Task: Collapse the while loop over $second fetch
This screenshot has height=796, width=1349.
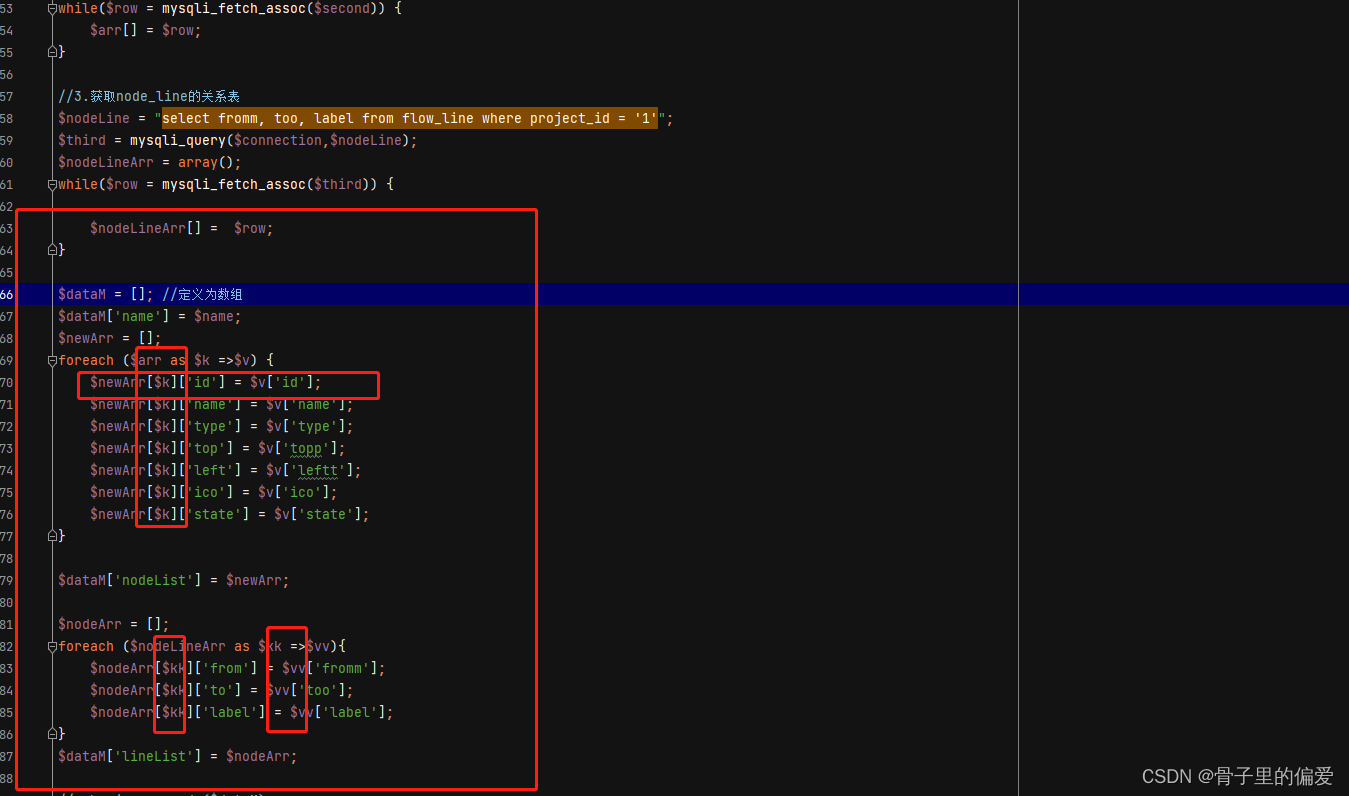Action: 52,8
